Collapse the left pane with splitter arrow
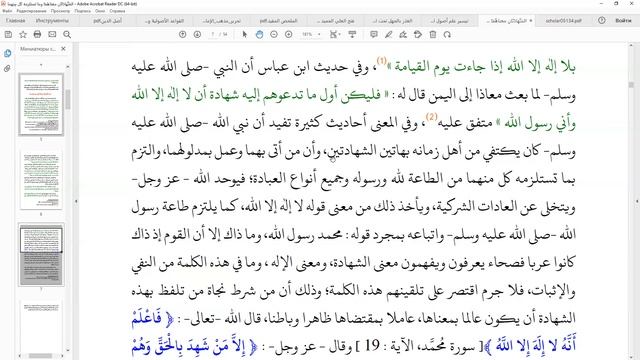The image size is (640, 360). (76, 201)
